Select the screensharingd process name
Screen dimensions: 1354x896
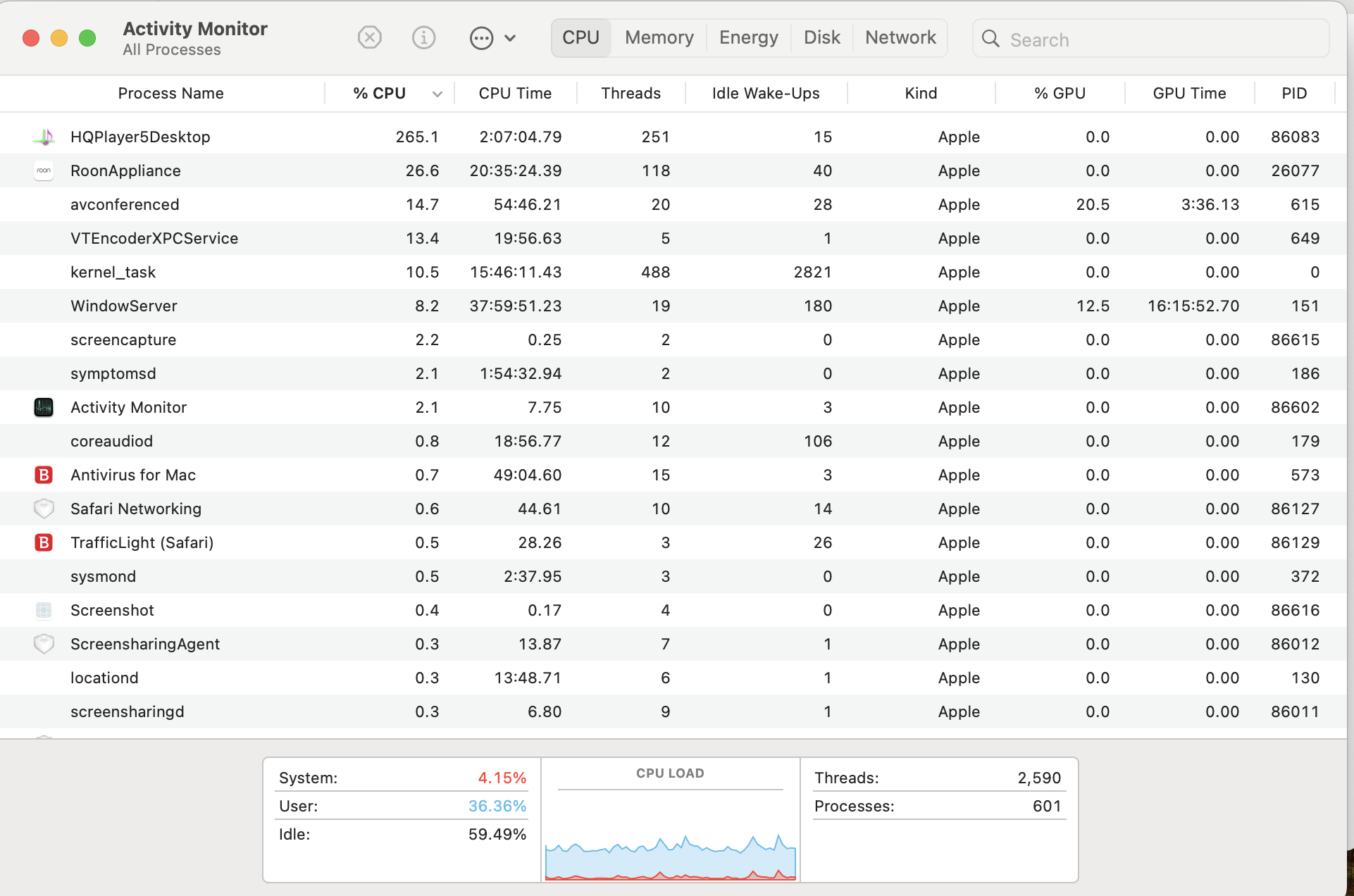[128, 711]
